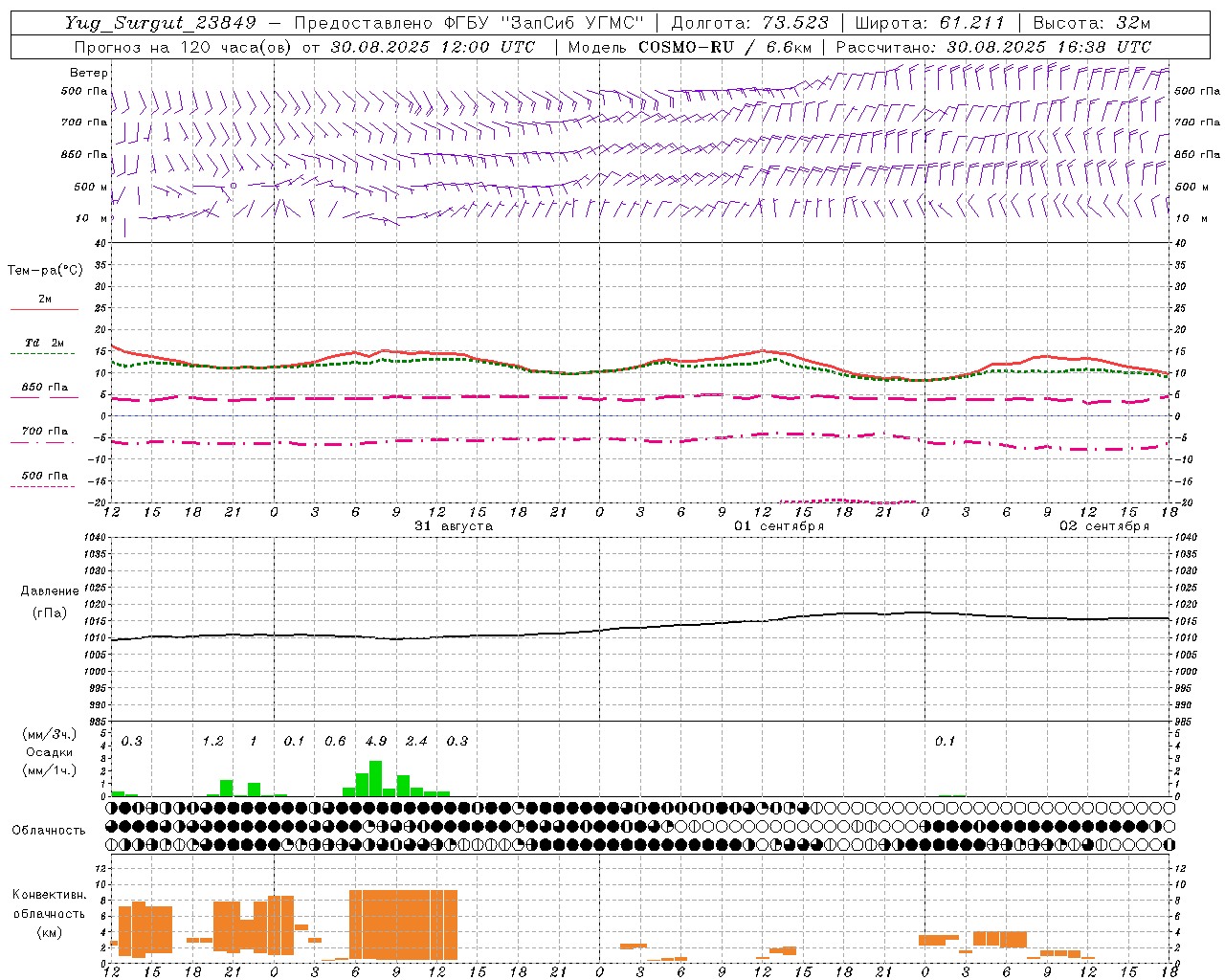Click the dashed 500 гПа temperature legend line
Screen dimensions: 1225x980
click(42, 487)
